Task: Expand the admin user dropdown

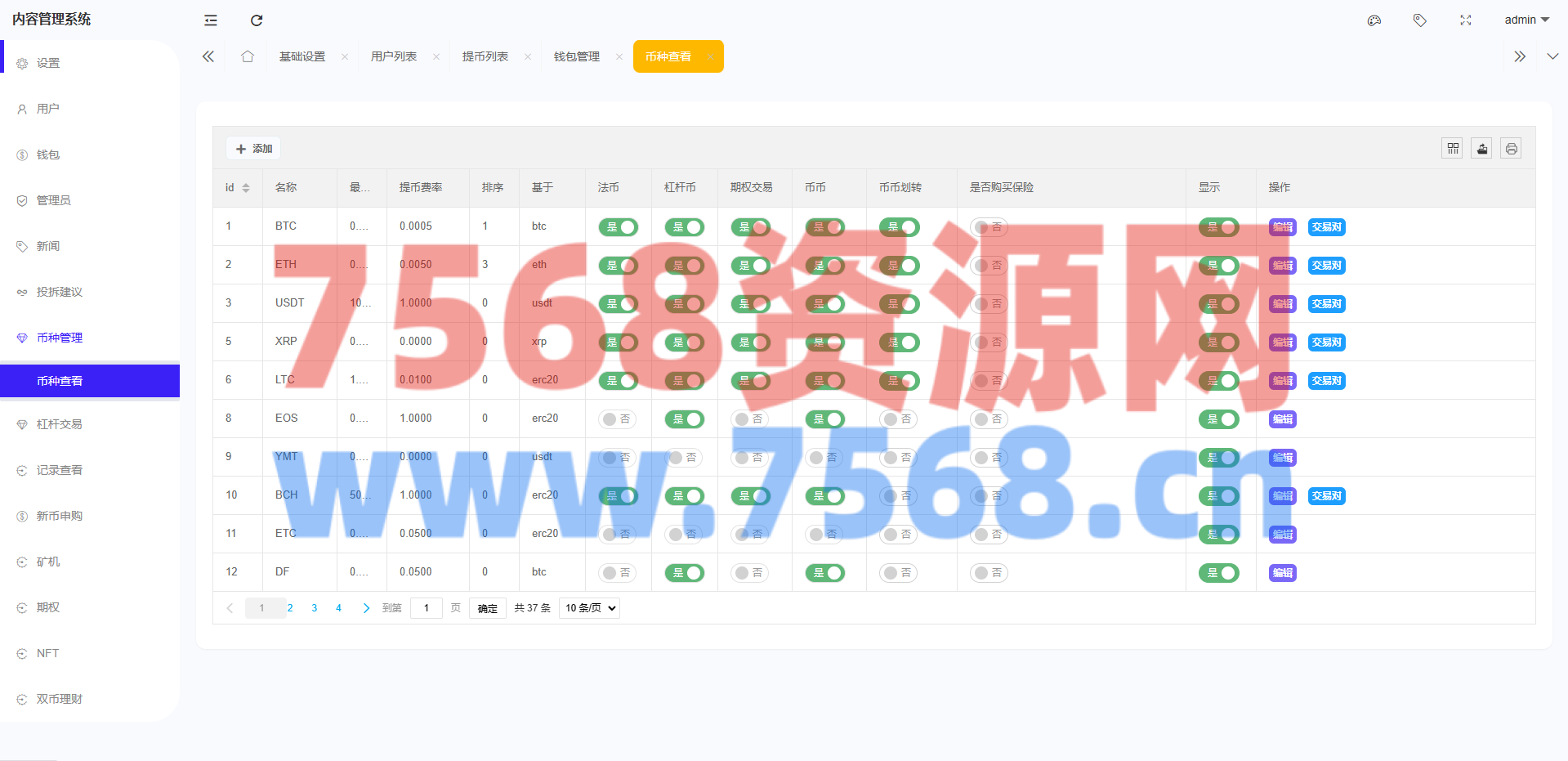Action: pyautogui.click(x=1526, y=20)
